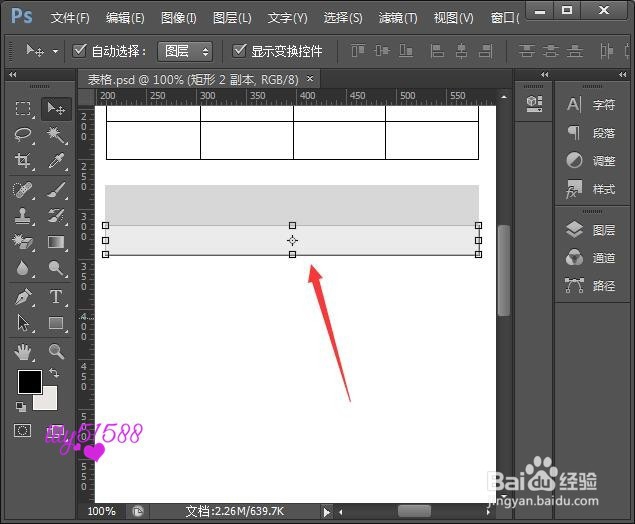Open the 字符 panel
This screenshot has width=635, height=524.
[591, 104]
